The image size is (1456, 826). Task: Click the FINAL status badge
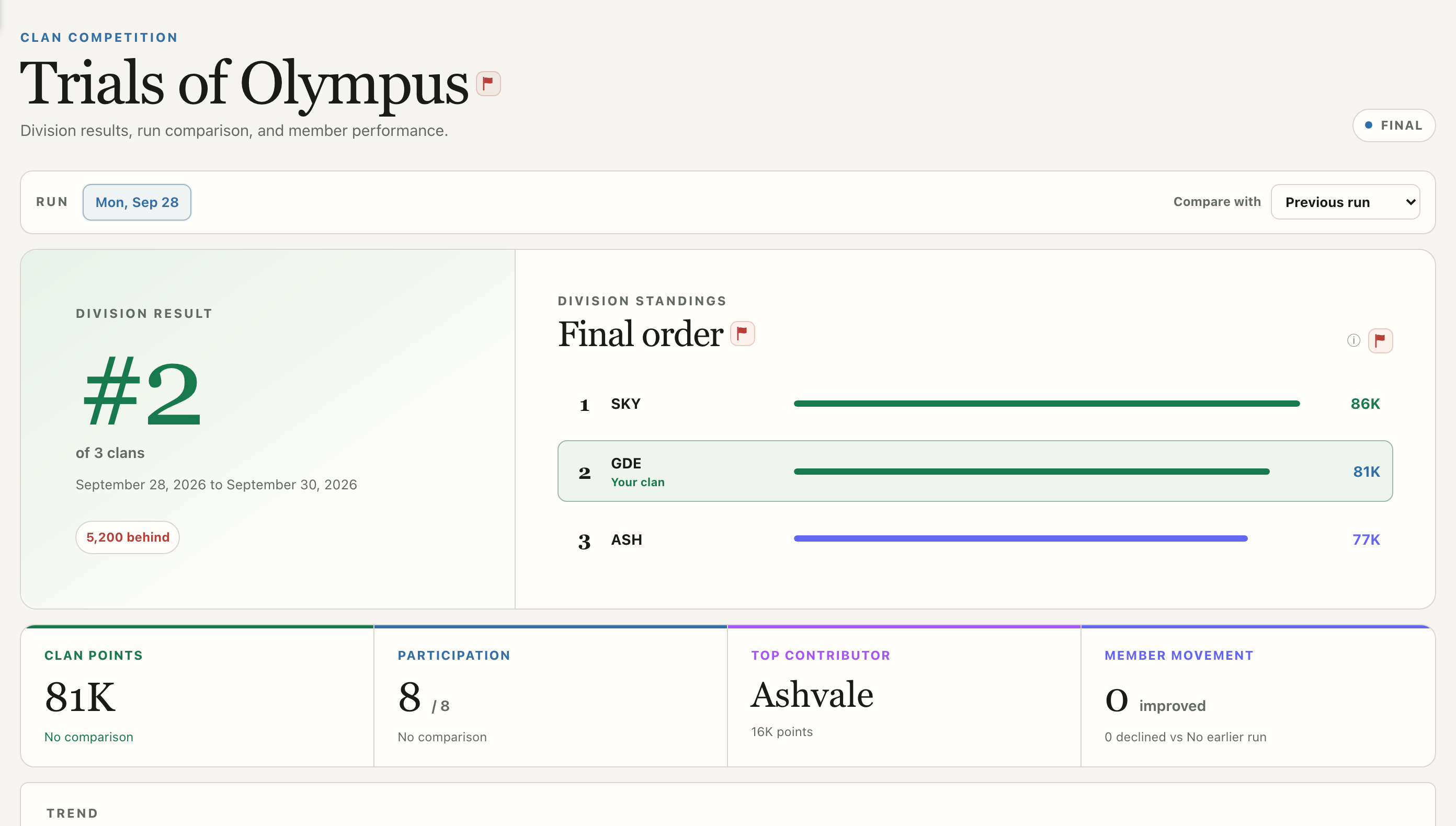(x=1394, y=125)
